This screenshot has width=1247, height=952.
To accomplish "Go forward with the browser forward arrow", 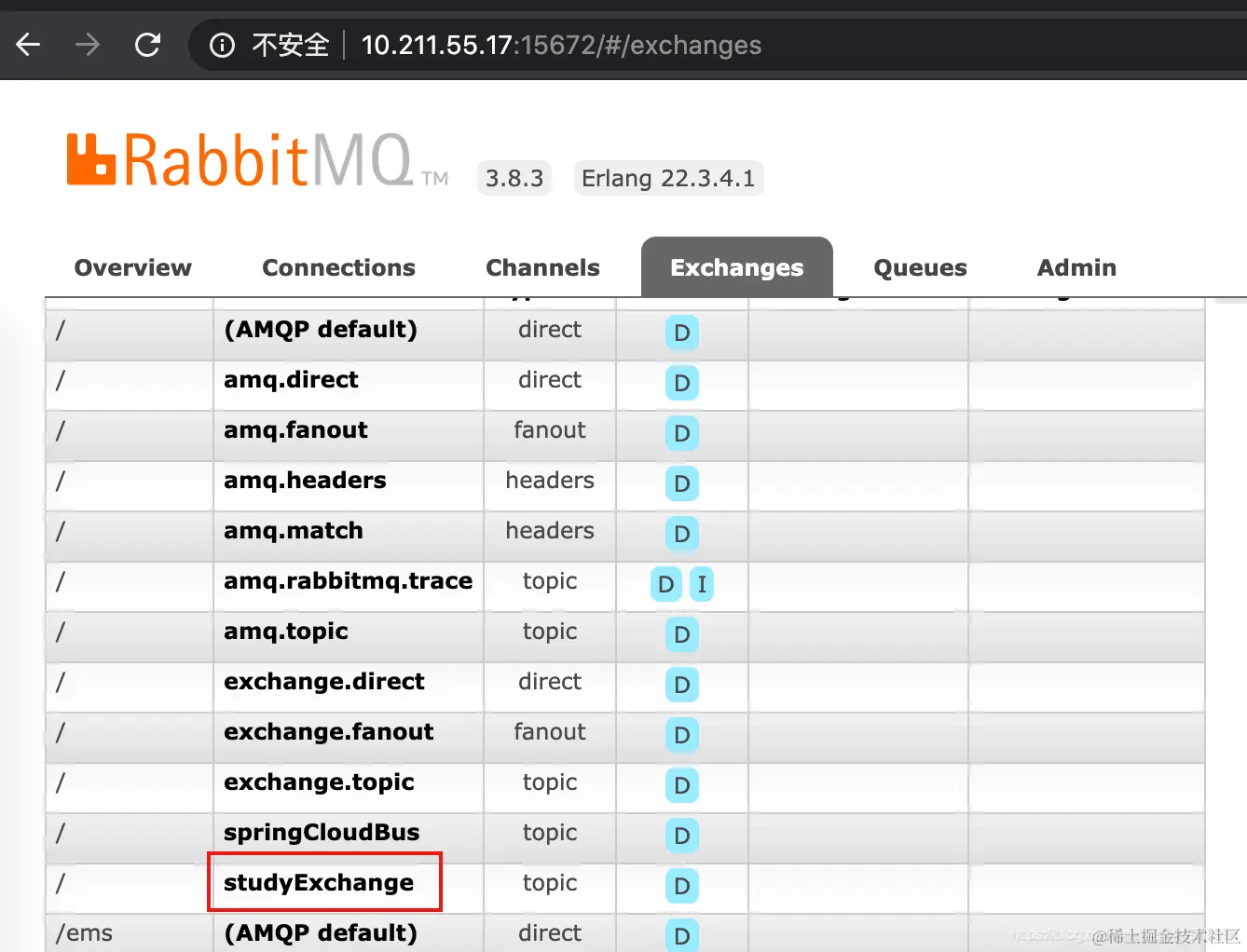I will point(88,45).
